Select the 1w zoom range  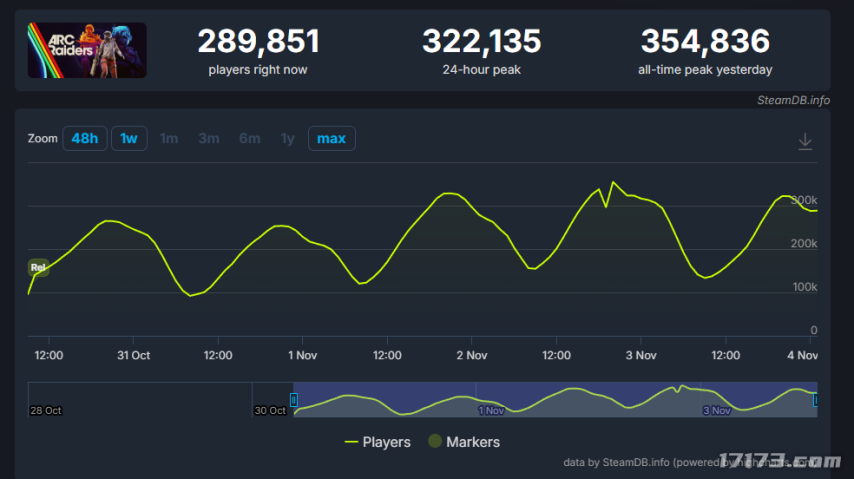click(128, 138)
